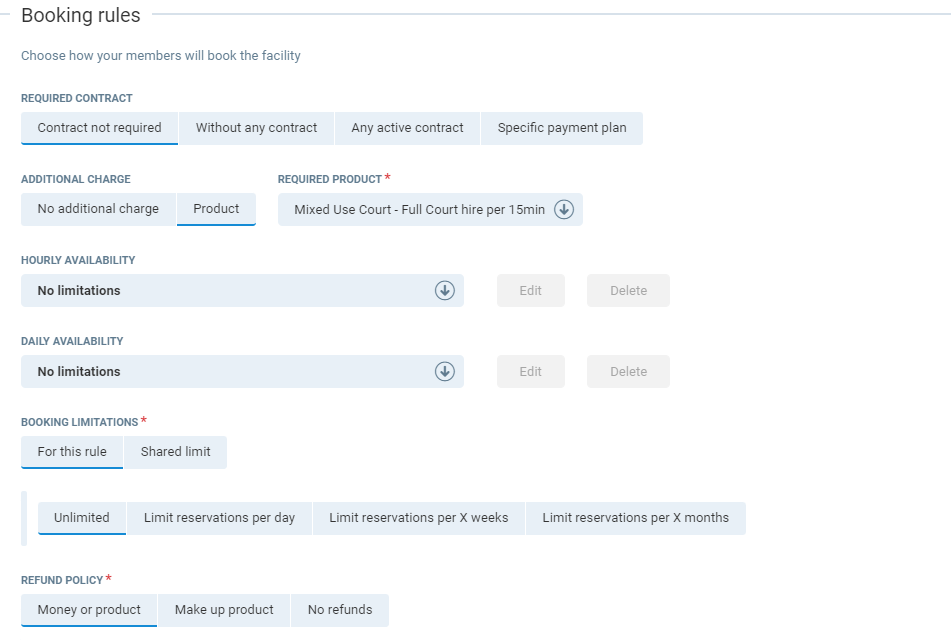
Task: Pick 'Specific payment plan' option
Action: (x=561, y=128)
